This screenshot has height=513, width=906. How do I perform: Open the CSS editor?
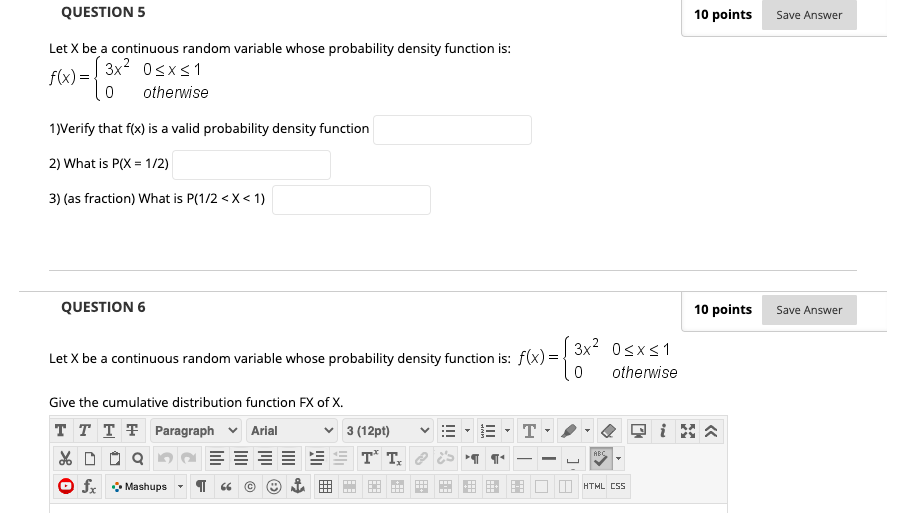click(x=618, y=486)
